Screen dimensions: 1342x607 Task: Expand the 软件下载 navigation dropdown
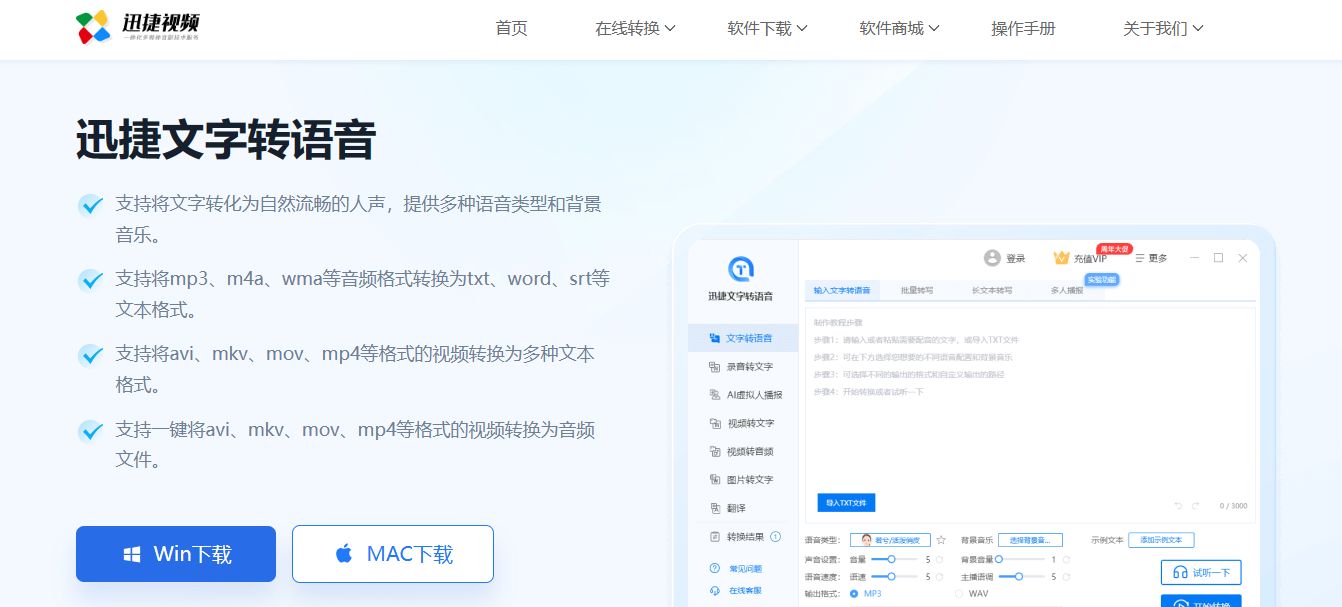coord(767,28)
